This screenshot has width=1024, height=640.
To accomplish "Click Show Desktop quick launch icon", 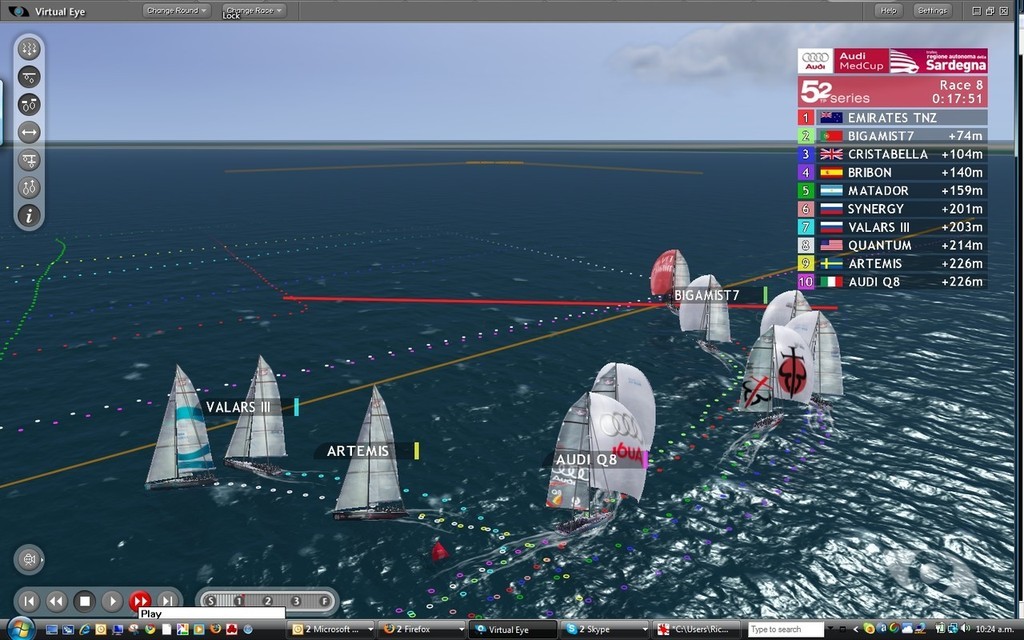I will tap(52, 630).
